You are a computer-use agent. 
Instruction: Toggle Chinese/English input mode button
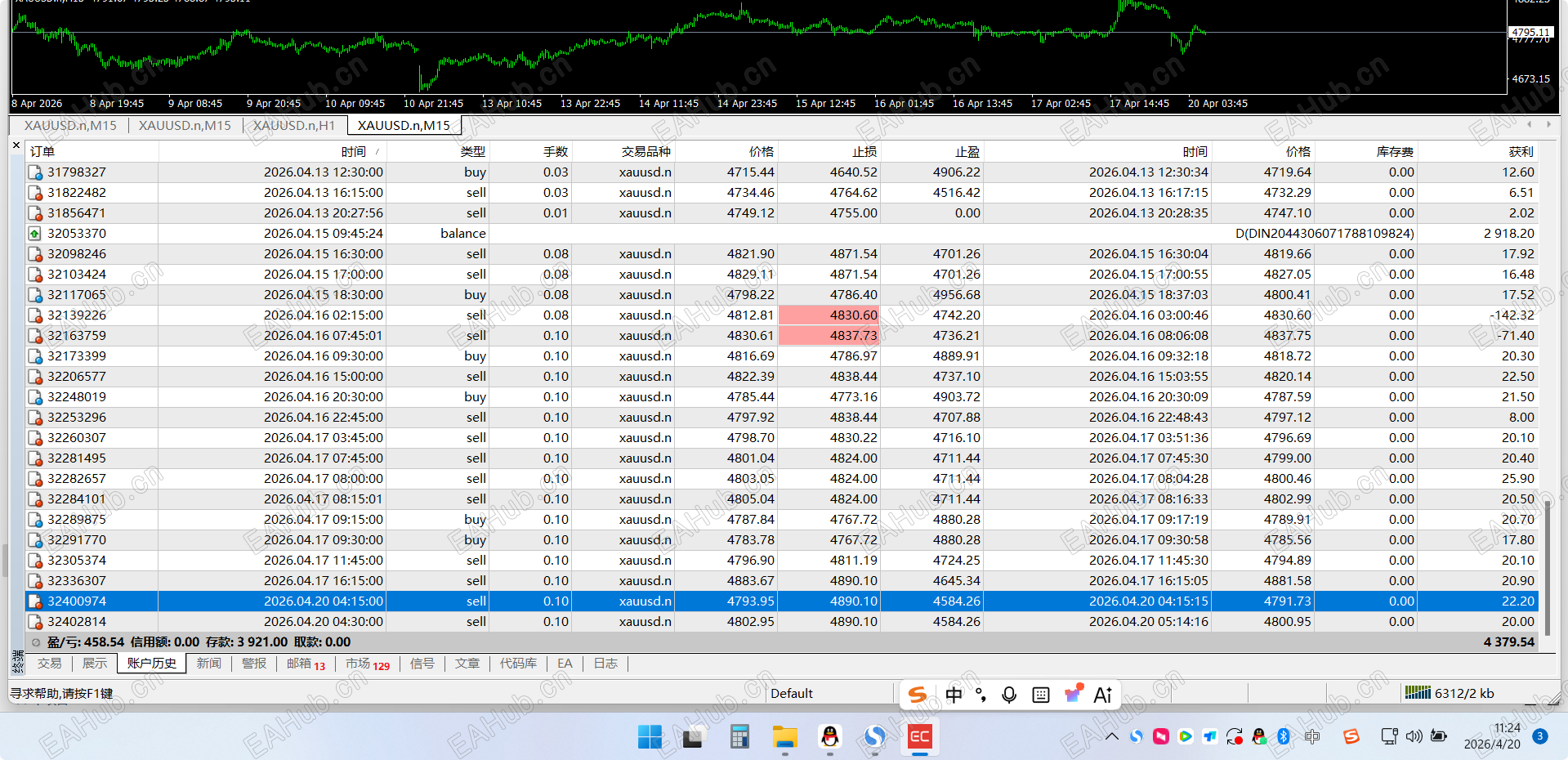click(954, 695)
